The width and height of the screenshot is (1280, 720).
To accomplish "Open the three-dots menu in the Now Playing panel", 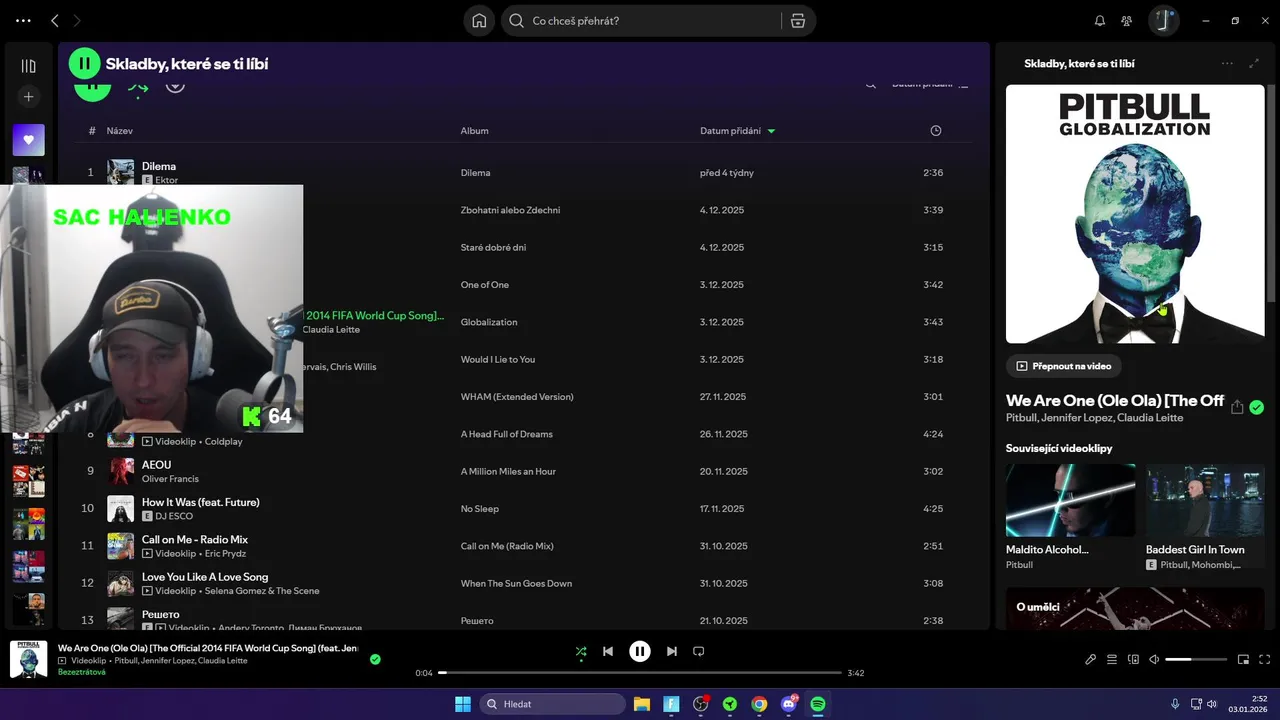I will pos(1227,63).
